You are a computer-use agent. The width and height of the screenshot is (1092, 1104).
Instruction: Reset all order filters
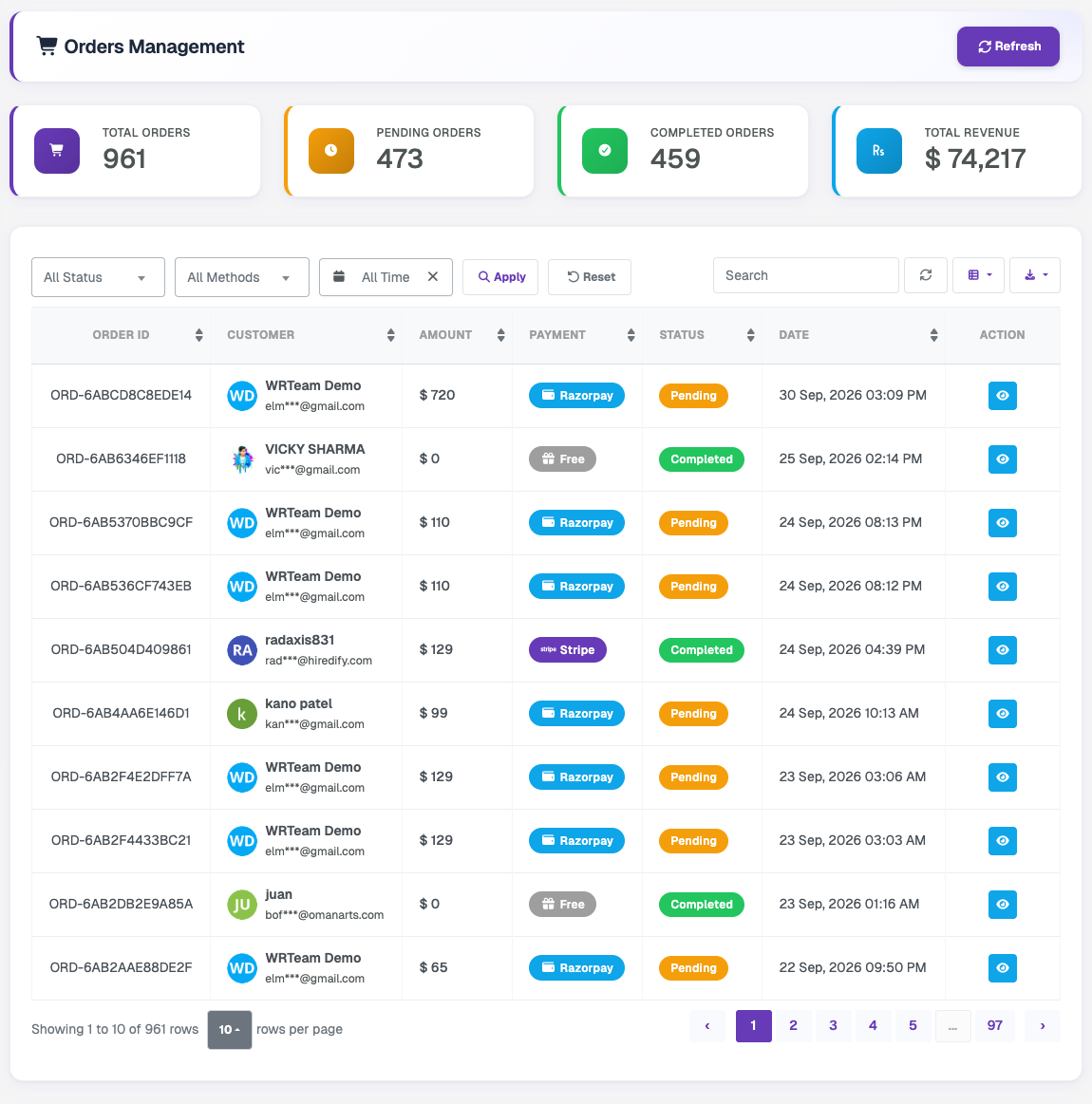[x=590, y=276]
